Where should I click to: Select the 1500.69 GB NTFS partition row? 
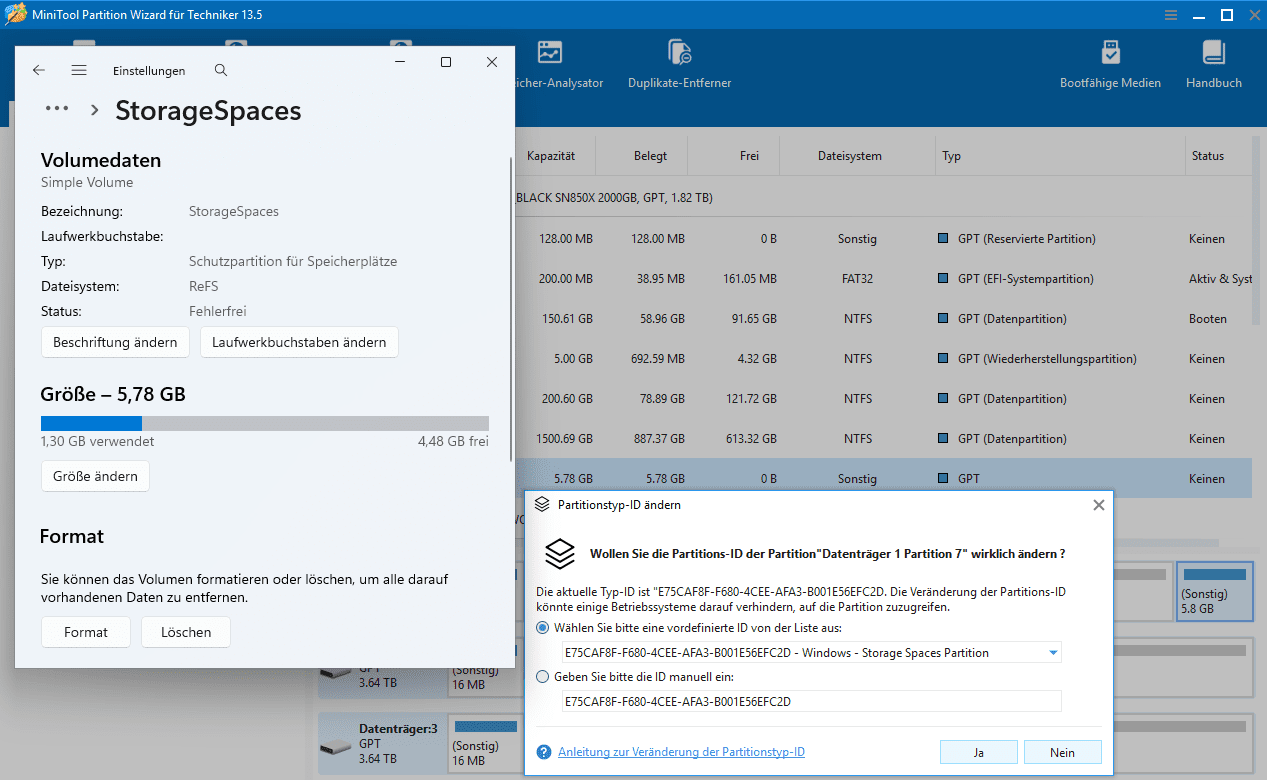tap(884, 439)
